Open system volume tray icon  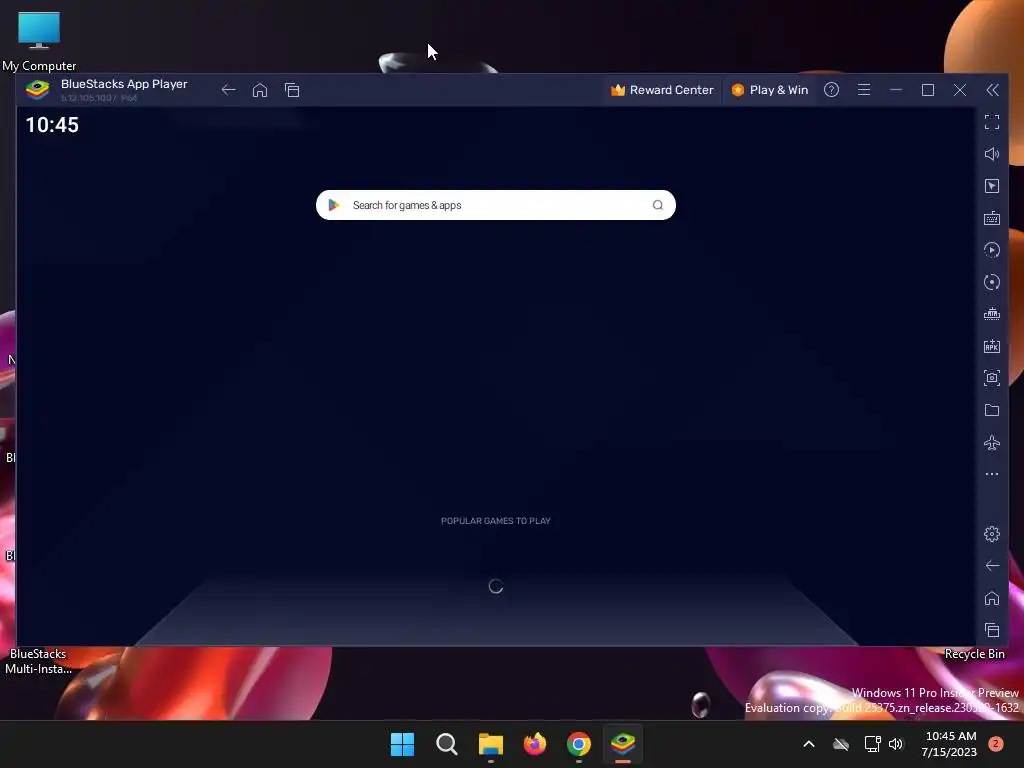coord(896,744)
